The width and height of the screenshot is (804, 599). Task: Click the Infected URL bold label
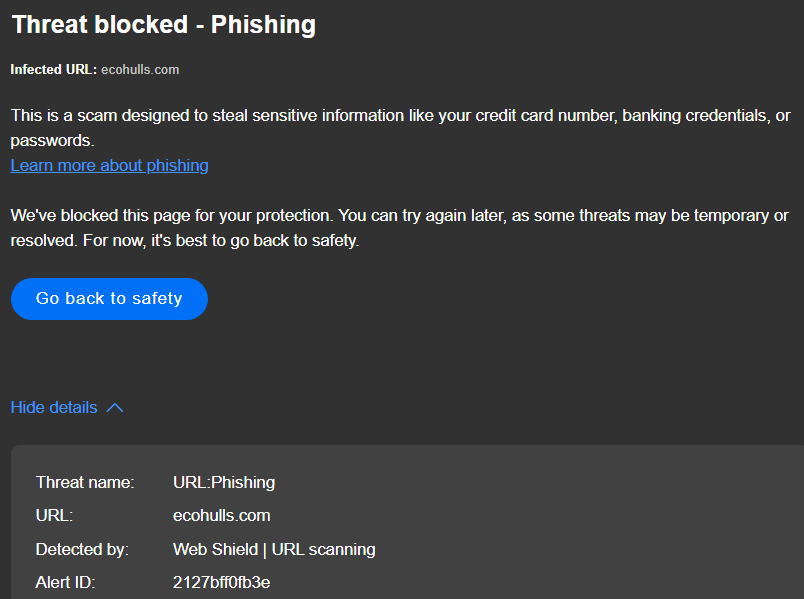pyautogui.click(x=54, y=70)
